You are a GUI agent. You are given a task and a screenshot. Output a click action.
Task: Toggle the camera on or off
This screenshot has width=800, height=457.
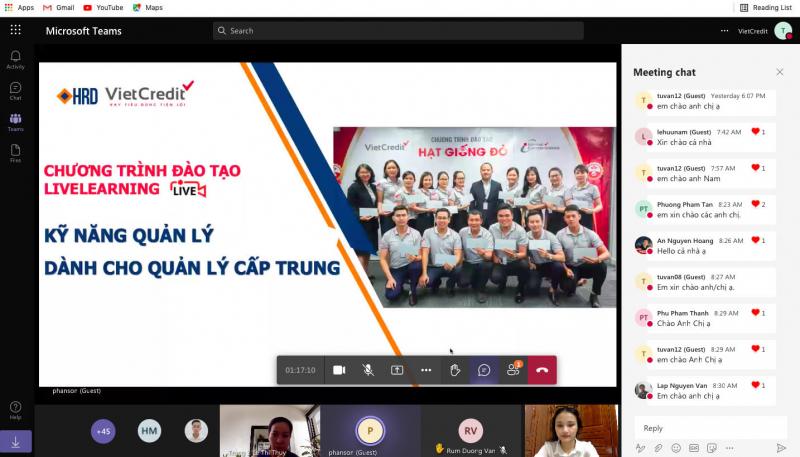[x=339, y=370]
